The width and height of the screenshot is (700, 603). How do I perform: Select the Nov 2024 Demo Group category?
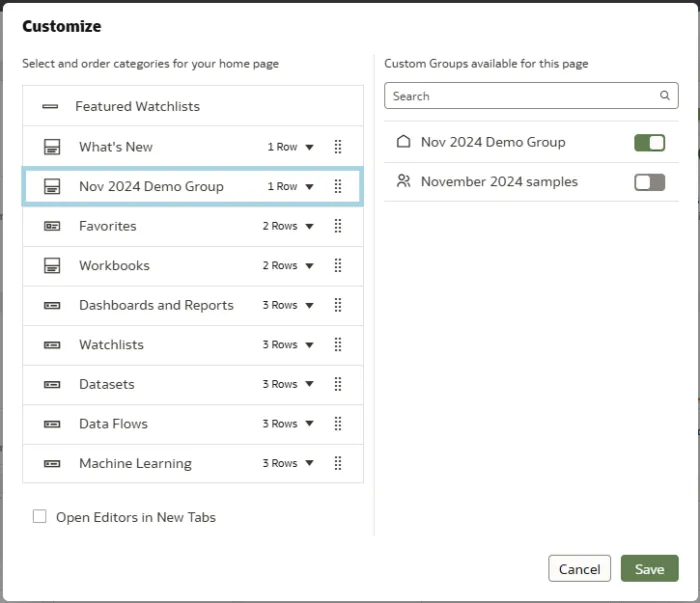pyautogui.click(x=151, y=187)
